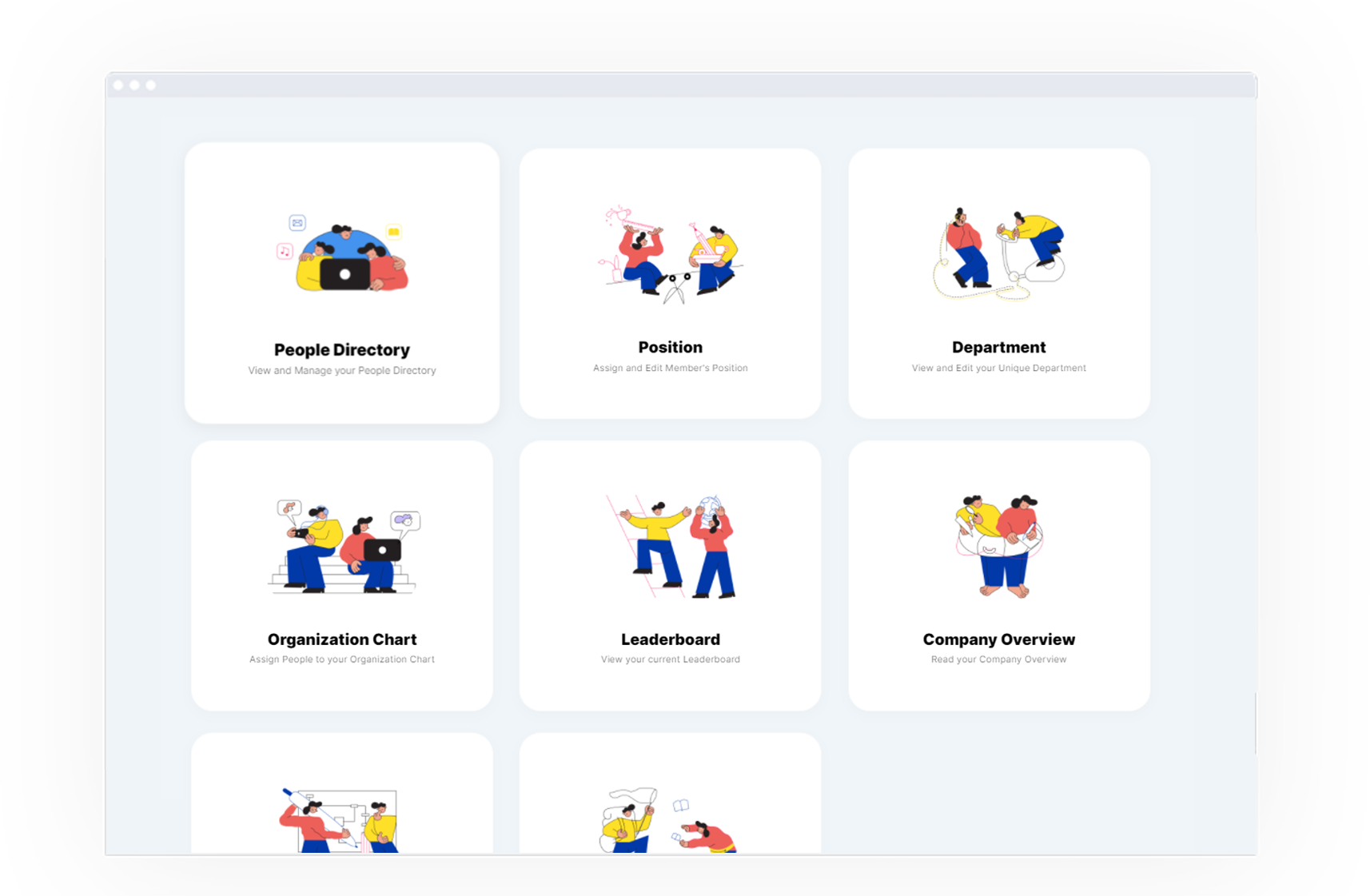Open the Organization Chart title
1370x896 pixels.
coord(342,639)
